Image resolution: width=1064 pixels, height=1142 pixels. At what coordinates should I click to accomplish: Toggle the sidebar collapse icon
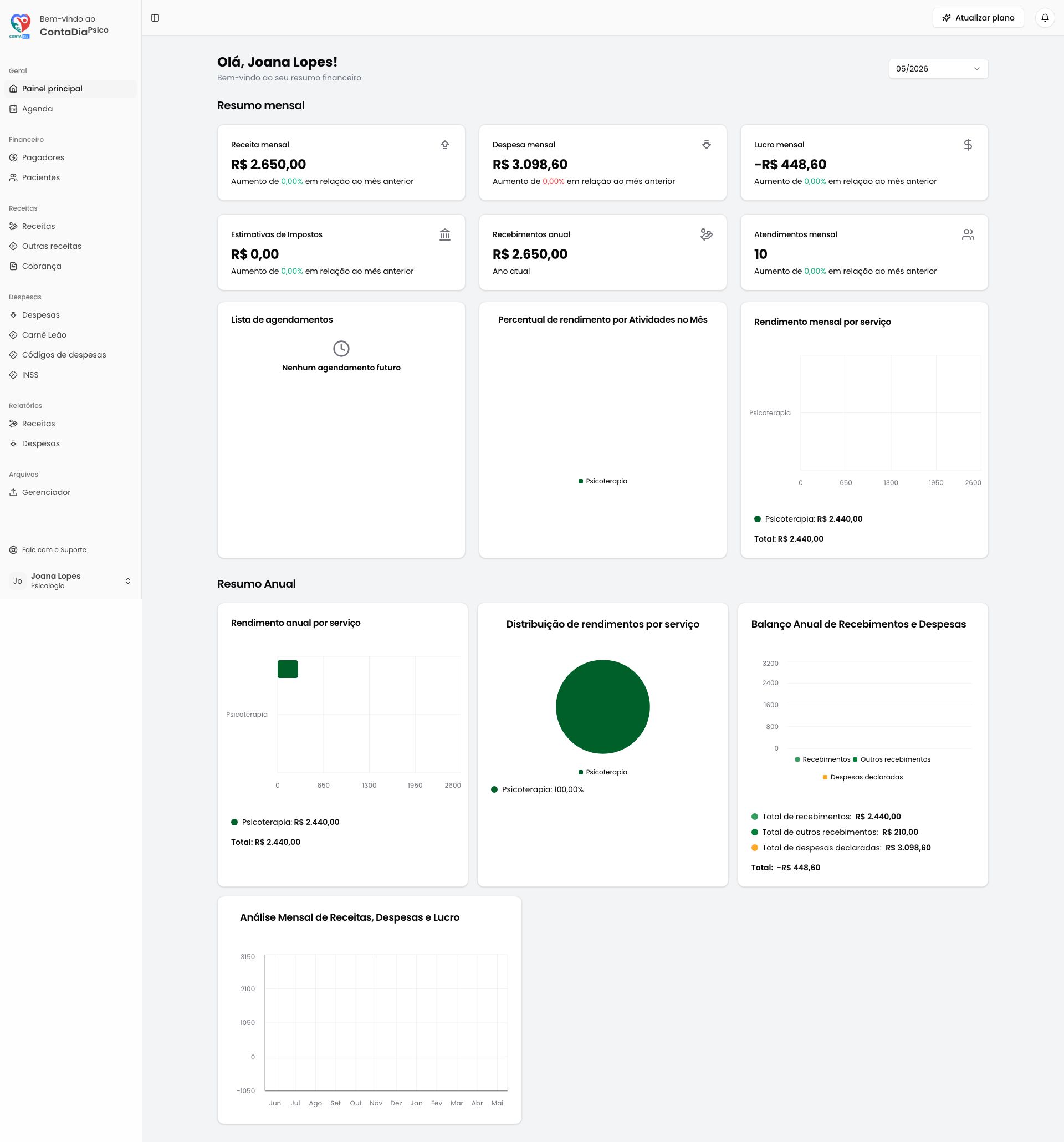[155, 18]
